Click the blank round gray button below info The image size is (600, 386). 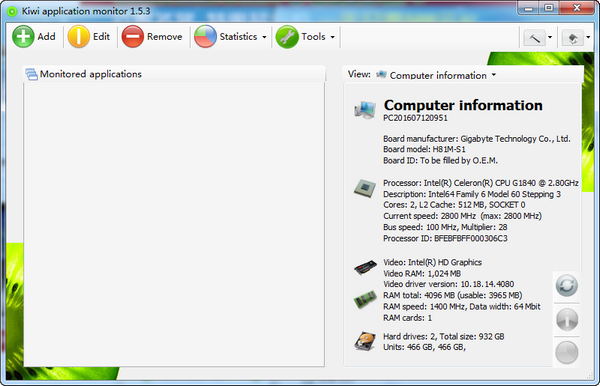click(x=567, y=352)
